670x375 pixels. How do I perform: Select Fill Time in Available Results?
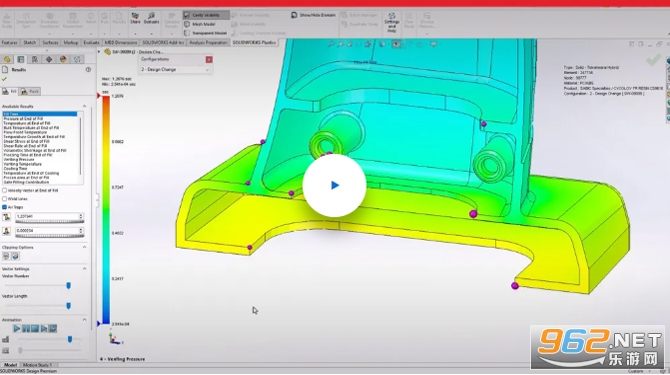pyautogui.click(x=40, y=114)
